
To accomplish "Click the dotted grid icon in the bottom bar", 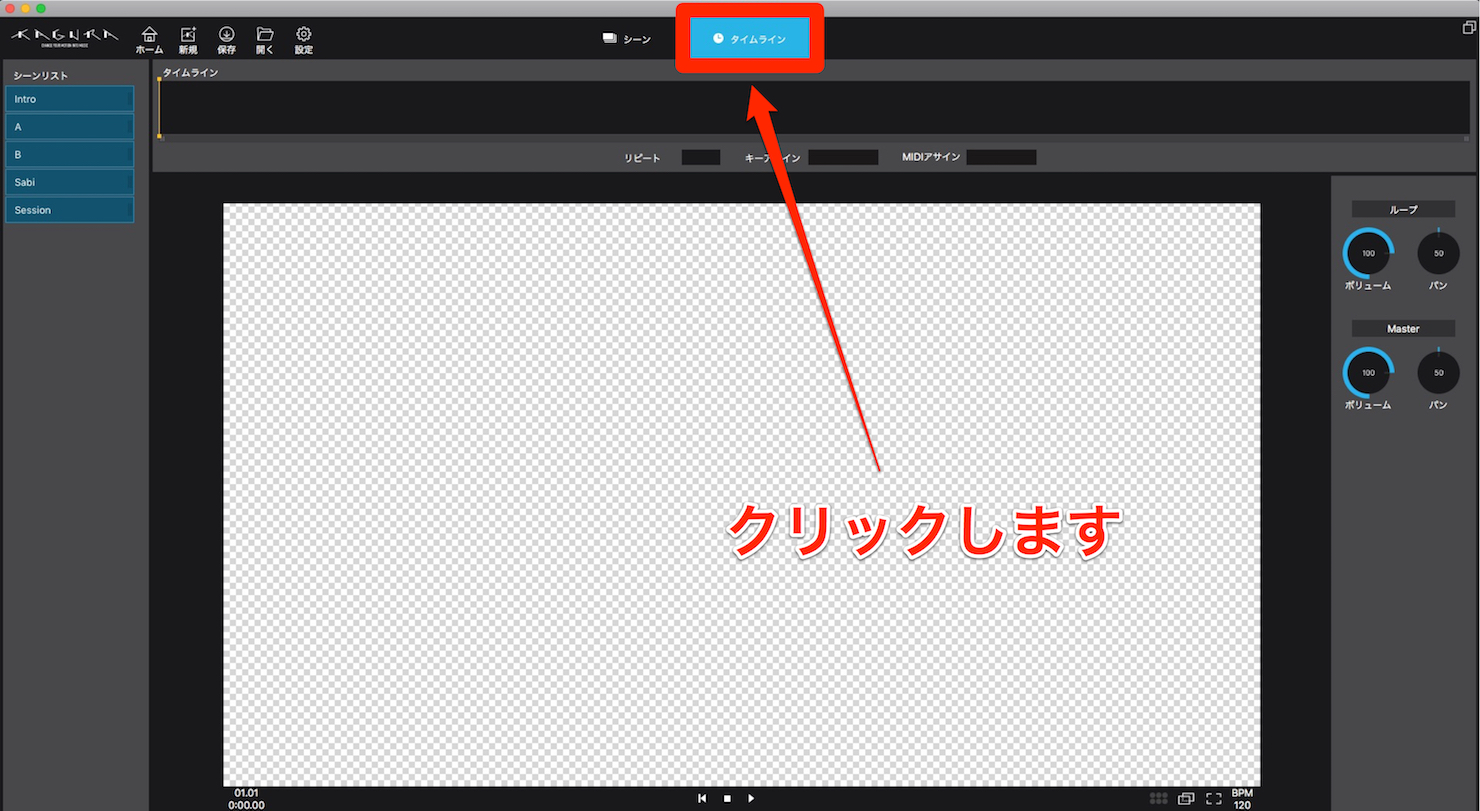I will 1159,798.
